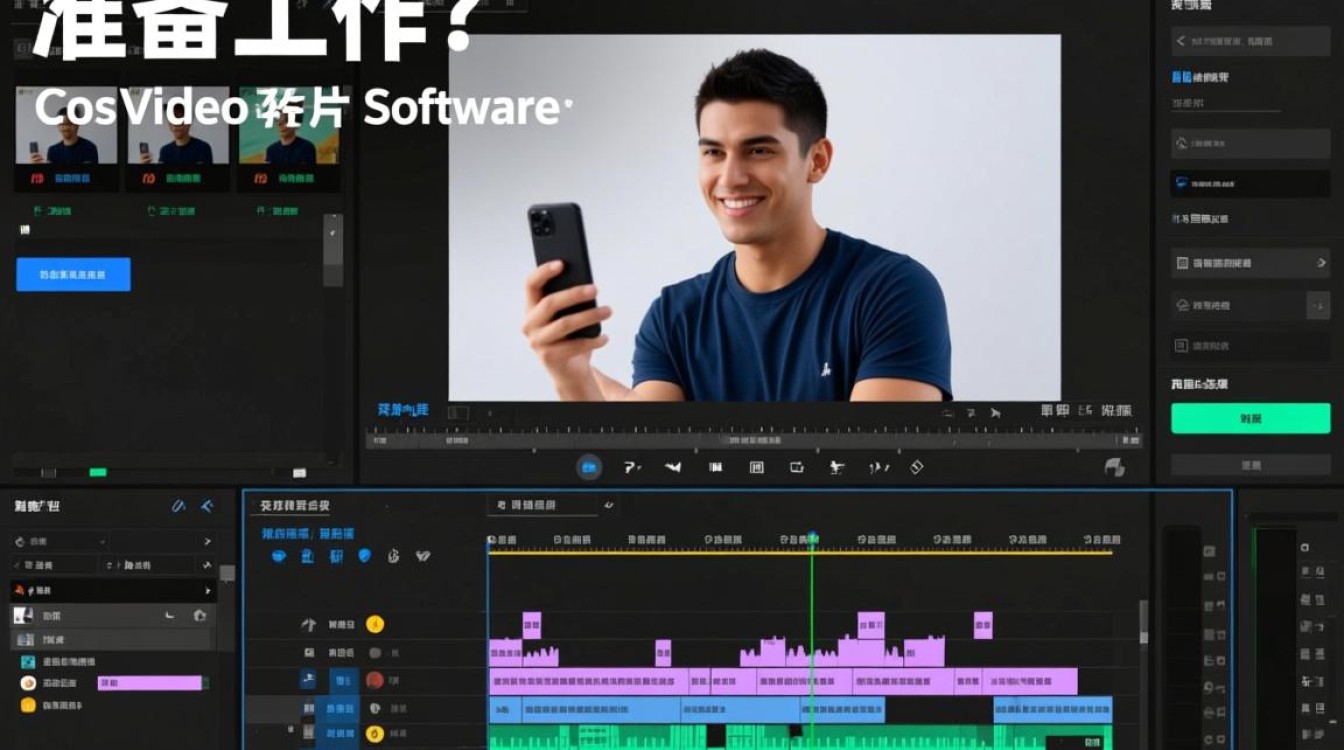
Task: Click the blue label at the preview's lower left
Action: pyautogui.click(x=403, y=410)
